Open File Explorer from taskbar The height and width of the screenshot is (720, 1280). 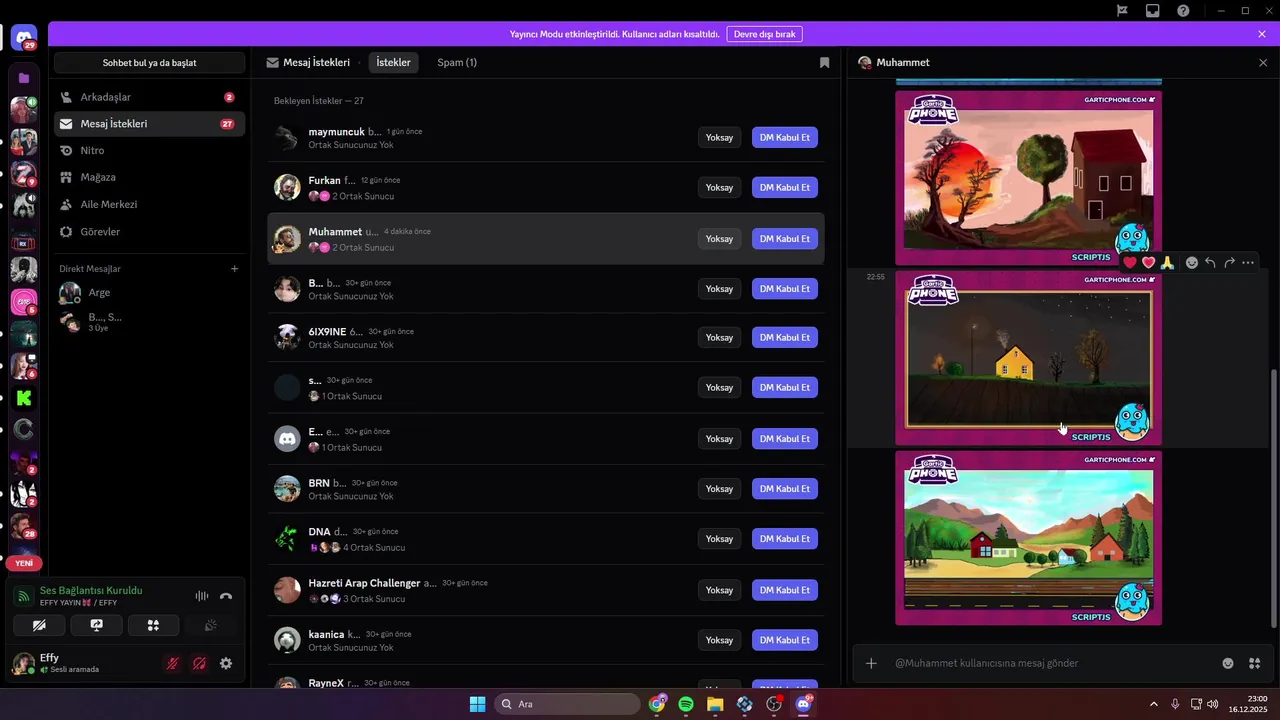(715, 704)
